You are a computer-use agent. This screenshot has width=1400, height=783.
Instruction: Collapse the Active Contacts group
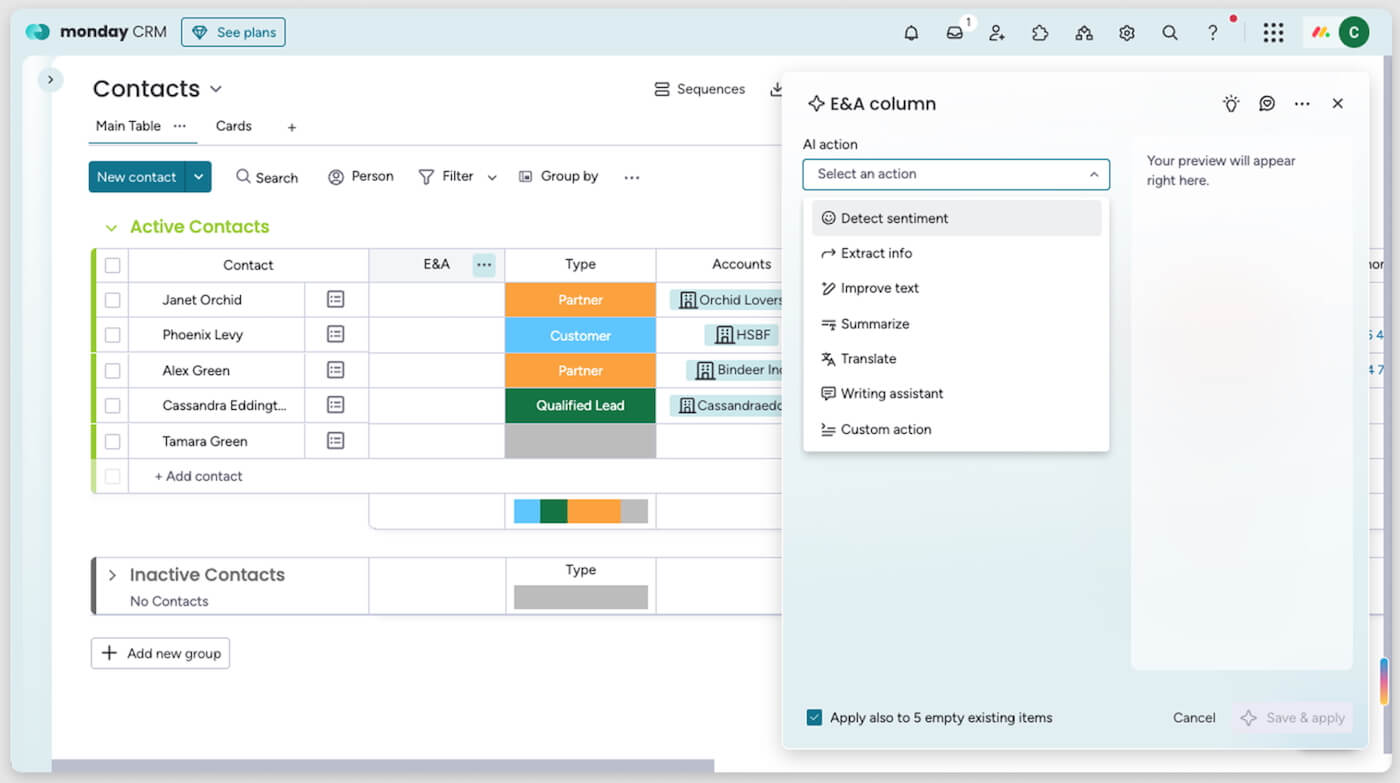pyautogui.click(x=111, y=227)
